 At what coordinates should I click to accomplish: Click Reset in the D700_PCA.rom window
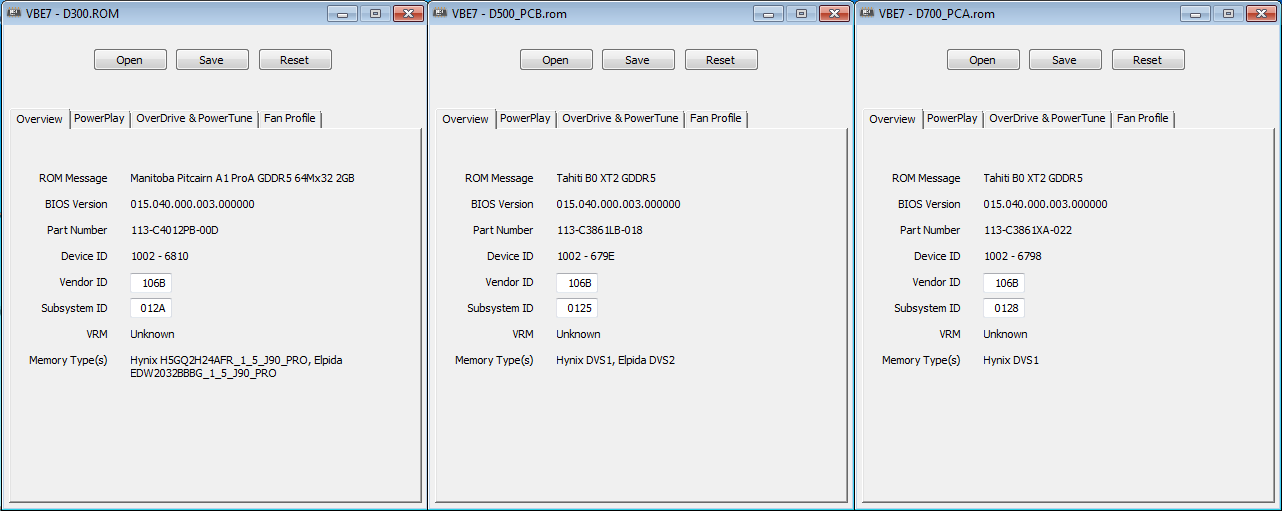(1148, 60)
